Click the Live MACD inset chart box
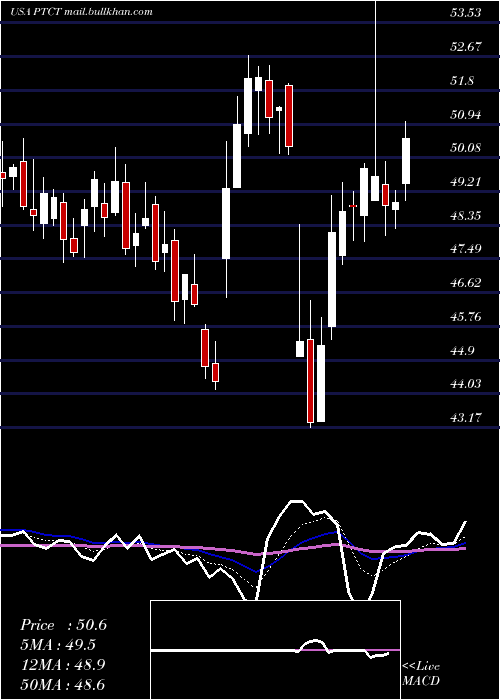The image size is (500, 700). pyautogui.click(x=275, y=650)
